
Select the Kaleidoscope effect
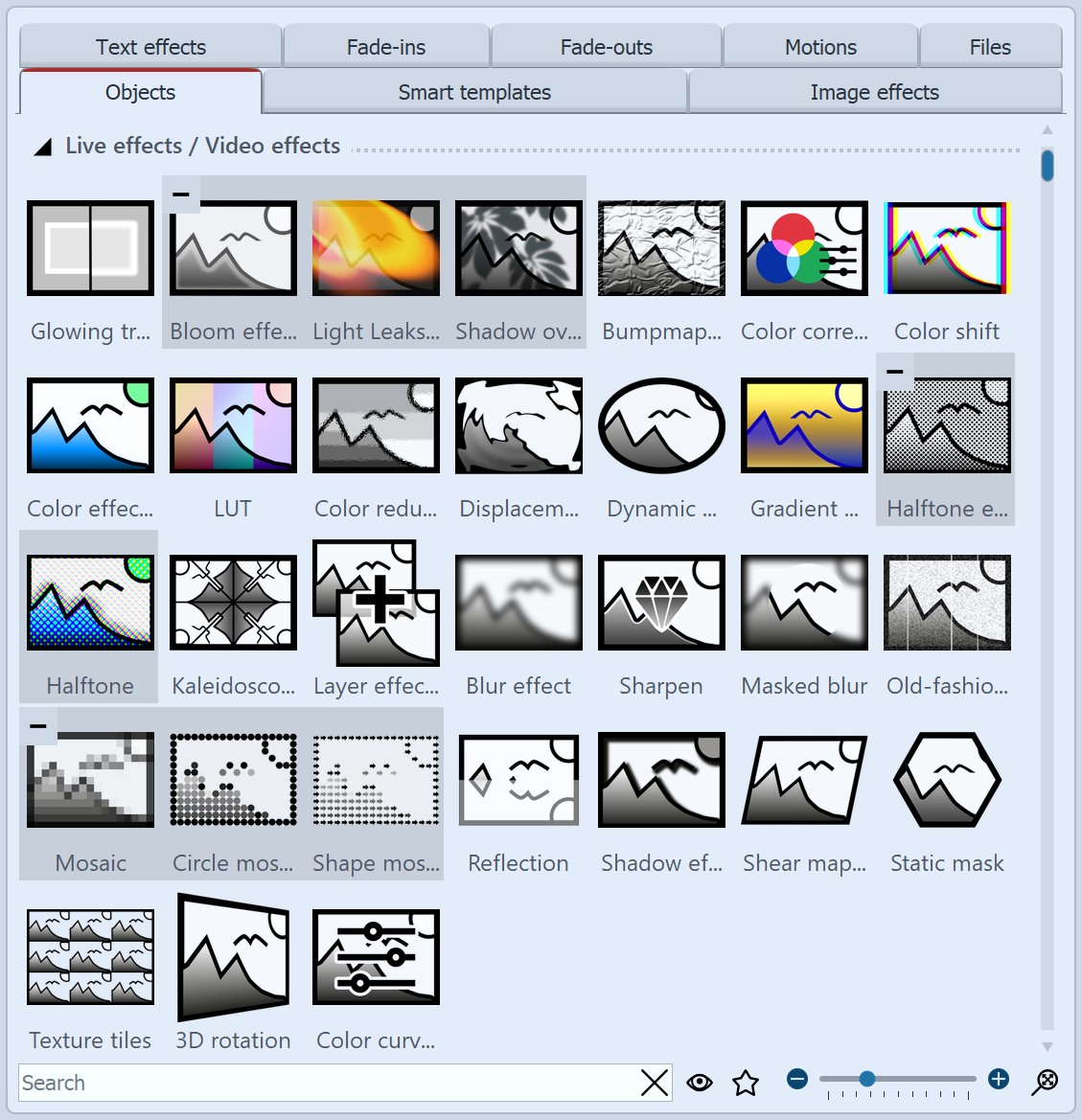coord(233,603)
